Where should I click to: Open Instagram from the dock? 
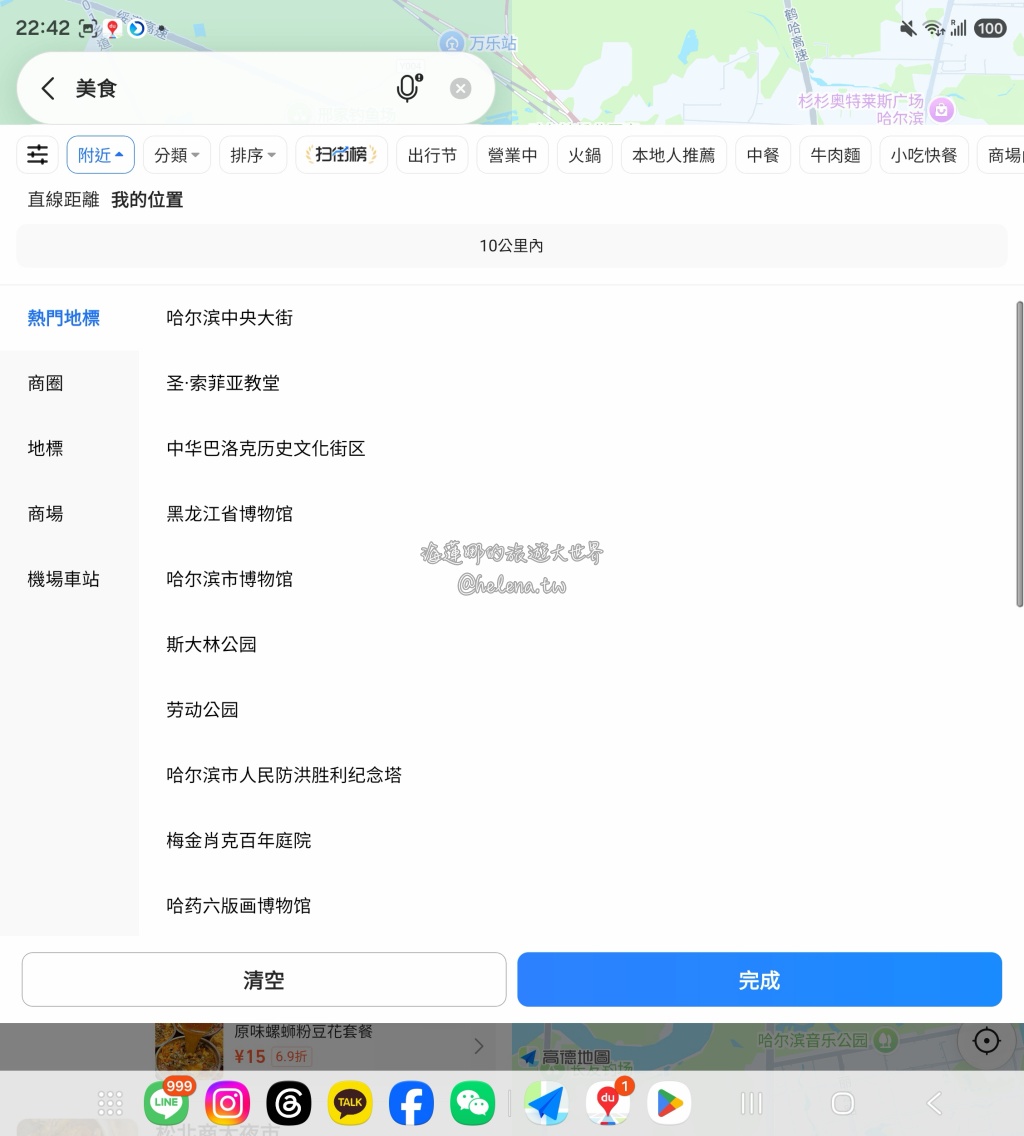click(228, 1103)
